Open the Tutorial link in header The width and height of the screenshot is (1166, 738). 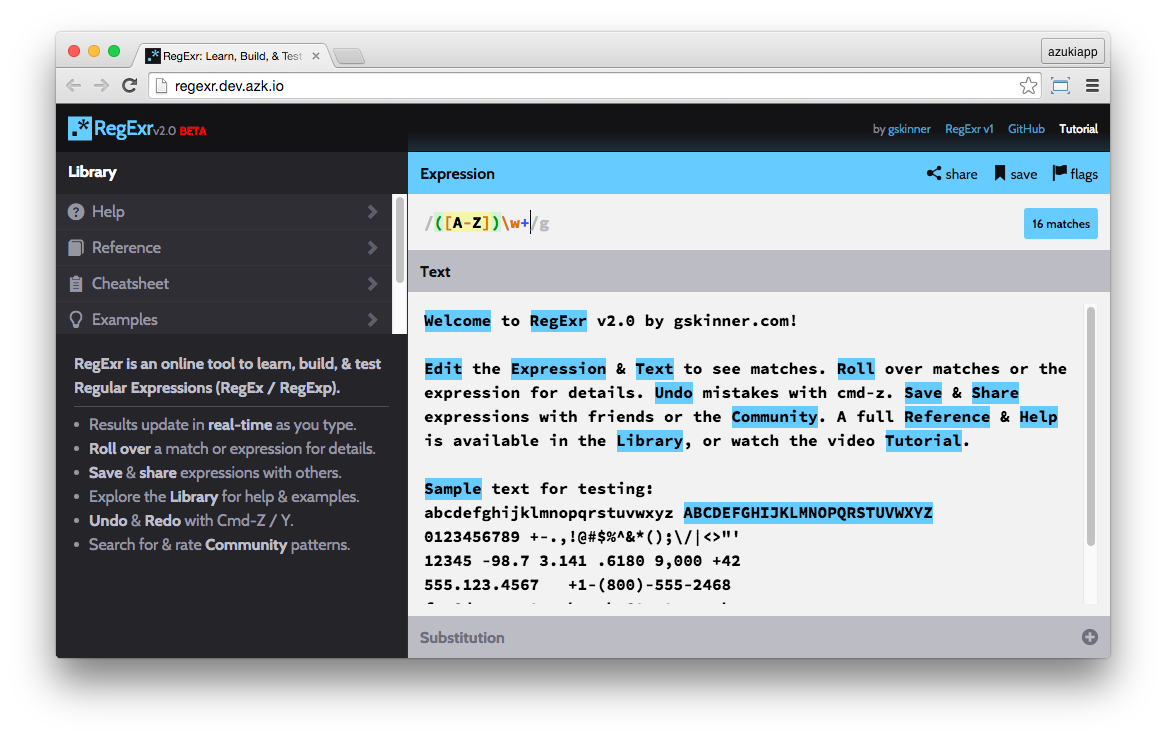click(1078, 129)
